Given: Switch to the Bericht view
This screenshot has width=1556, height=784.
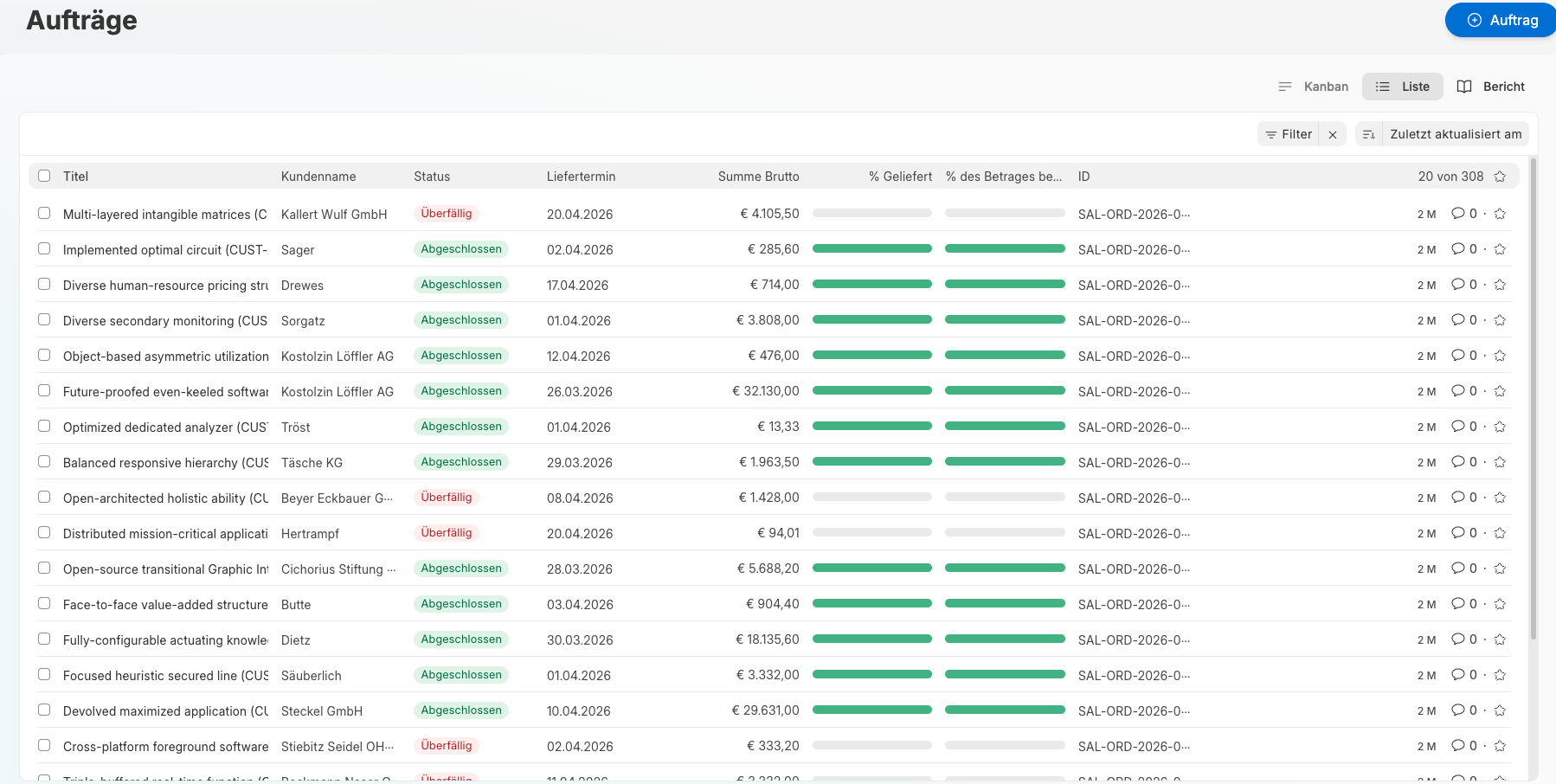Looking at the screenshot, I should pyautogui.click(x=1491, y=87).
